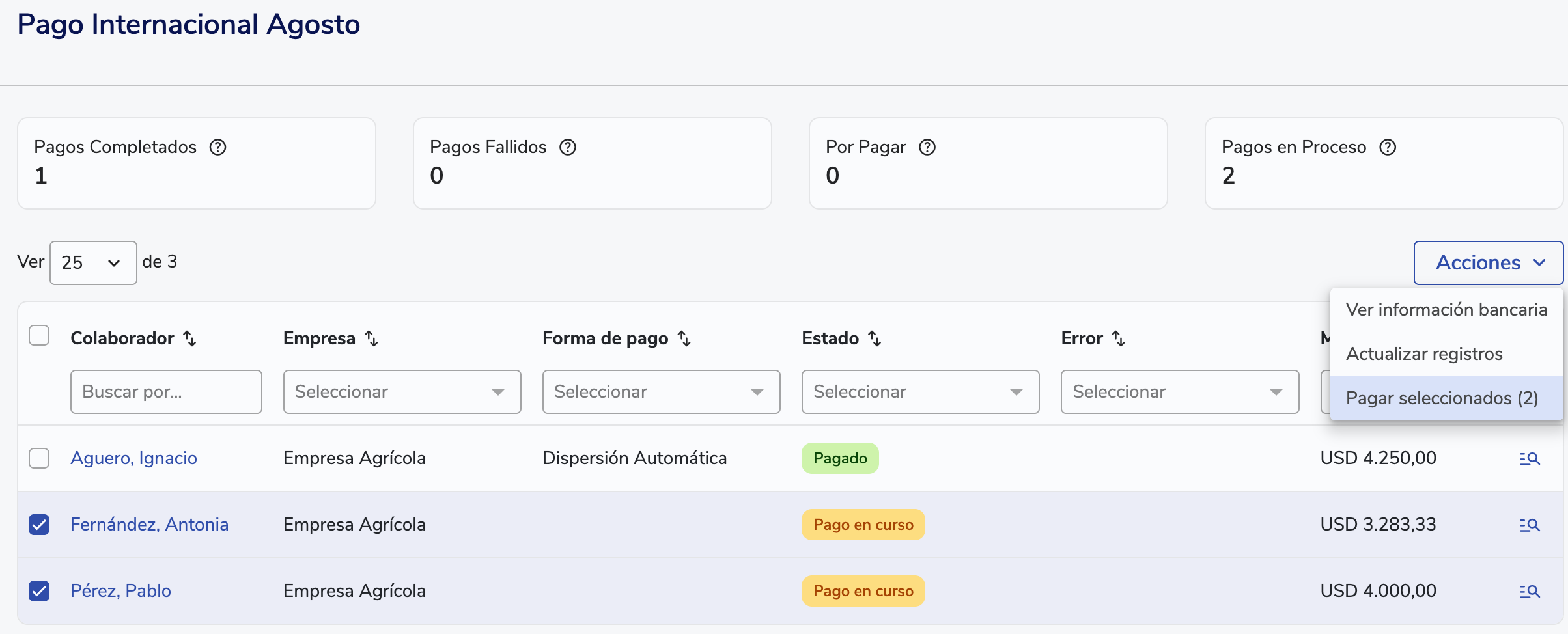This screenshot has height=634, width=1568.
Task: Click the Por Pagar help icon
Action: [927, 147]
